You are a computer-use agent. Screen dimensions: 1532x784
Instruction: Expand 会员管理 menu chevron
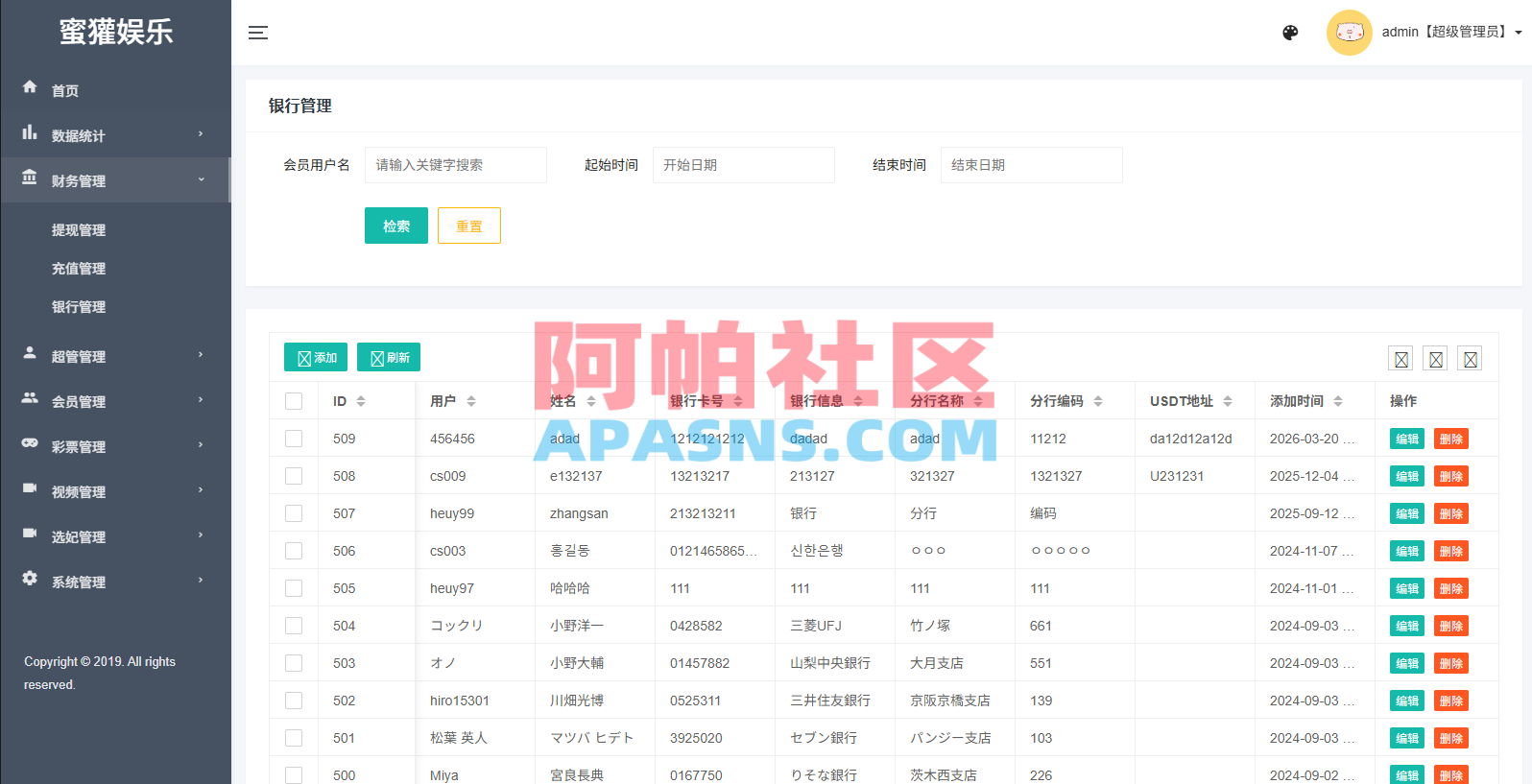[201, 399]
